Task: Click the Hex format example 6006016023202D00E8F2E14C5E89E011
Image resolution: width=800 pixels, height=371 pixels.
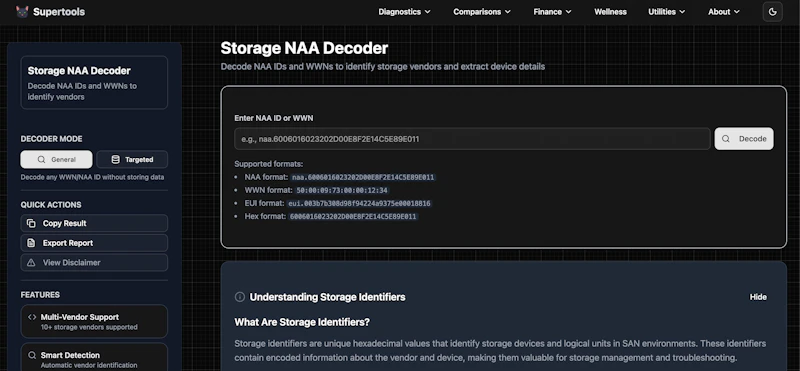Action: click(353, 217)
